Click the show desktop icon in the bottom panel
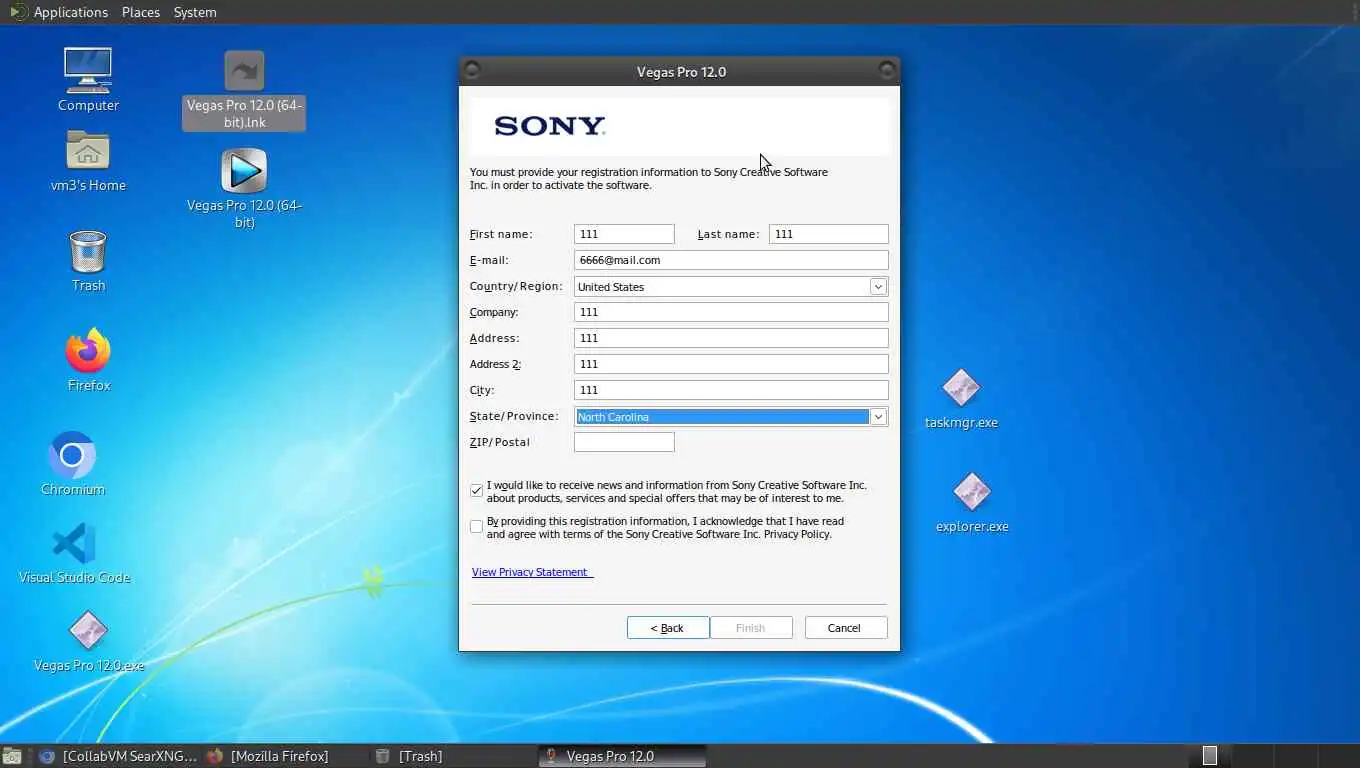 (11, 756)
